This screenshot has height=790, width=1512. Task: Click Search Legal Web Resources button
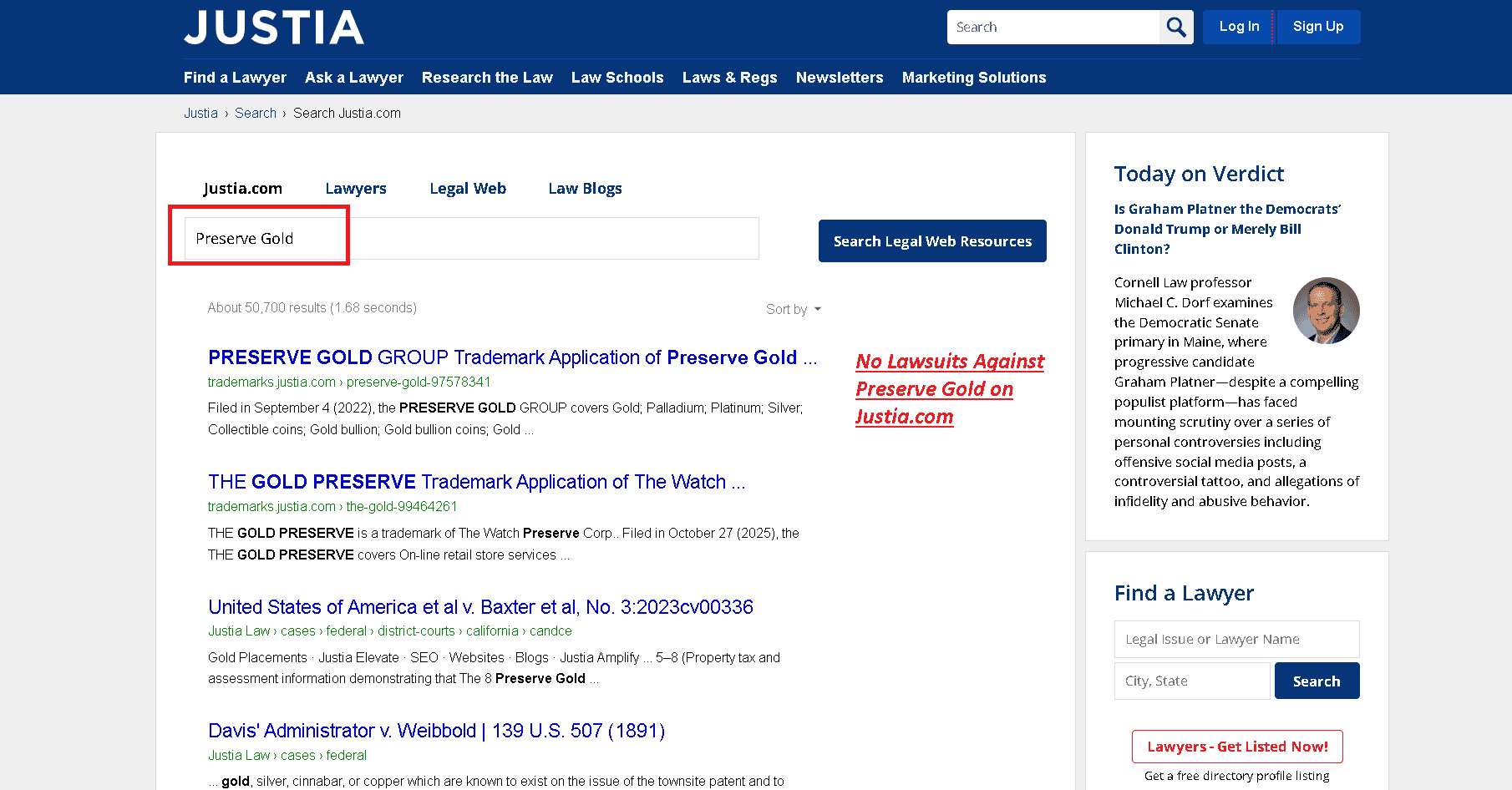point(932,241)
